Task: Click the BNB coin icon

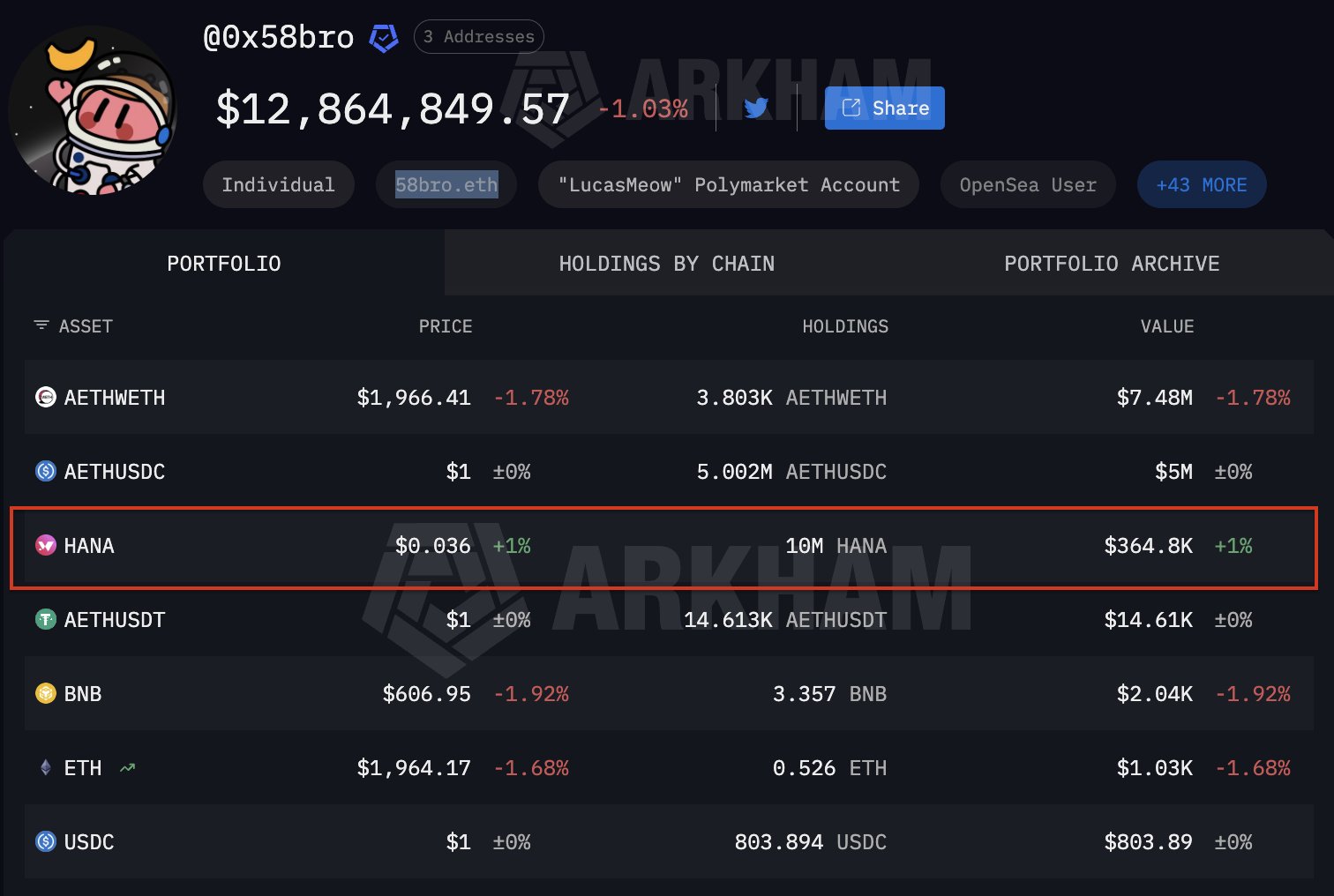Action: [45, 694]
